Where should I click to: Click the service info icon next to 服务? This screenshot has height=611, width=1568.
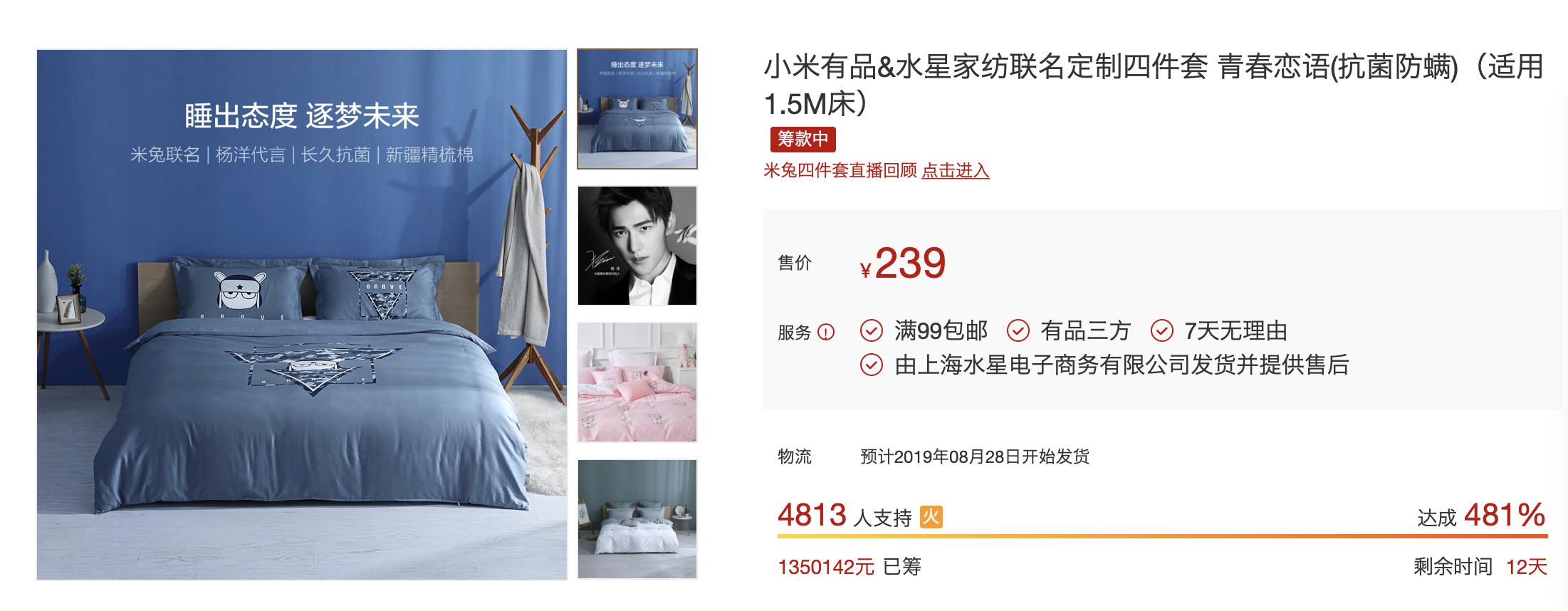tap(826, 332)
